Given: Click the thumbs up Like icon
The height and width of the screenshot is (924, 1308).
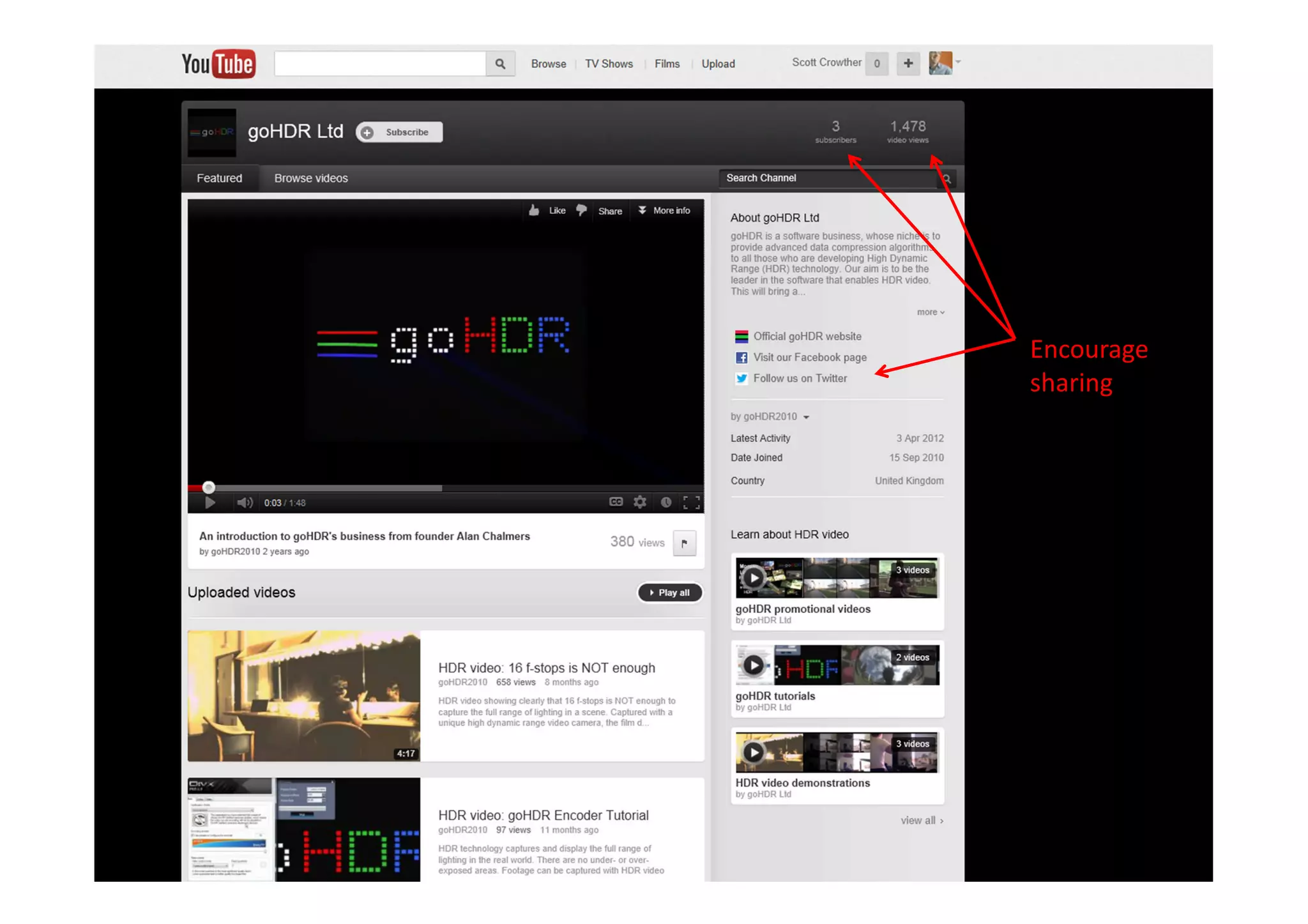Looking at the screenshot, I should (x=535, y=210).
